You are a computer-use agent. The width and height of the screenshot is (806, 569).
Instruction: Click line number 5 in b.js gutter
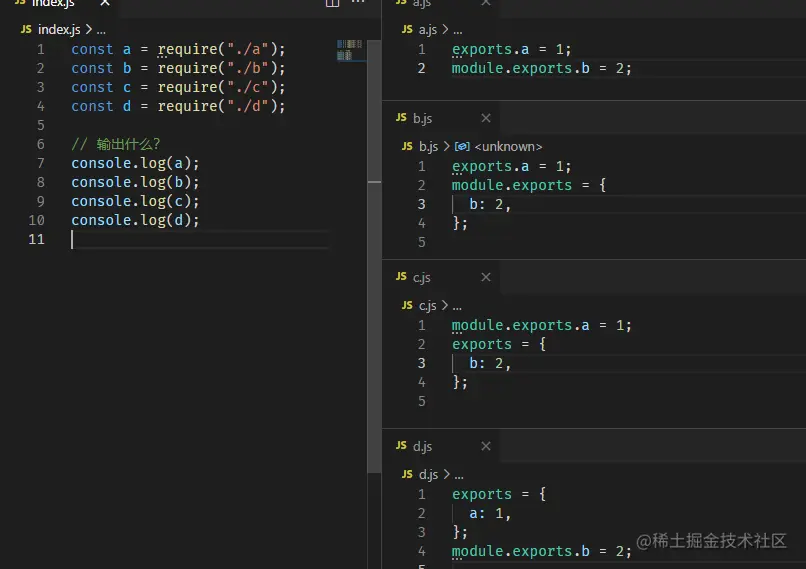coord(422,242)
